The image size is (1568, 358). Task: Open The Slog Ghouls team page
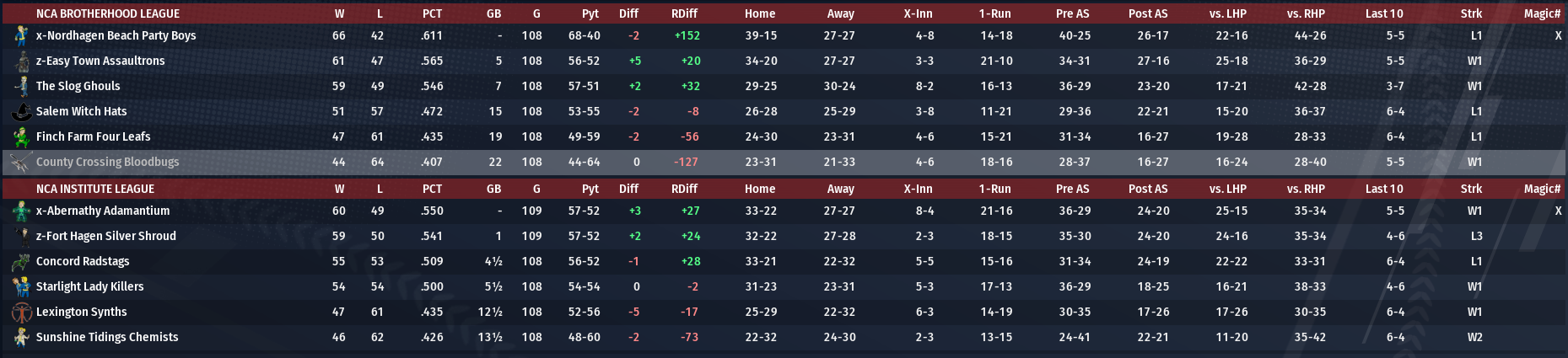[78, 86]
